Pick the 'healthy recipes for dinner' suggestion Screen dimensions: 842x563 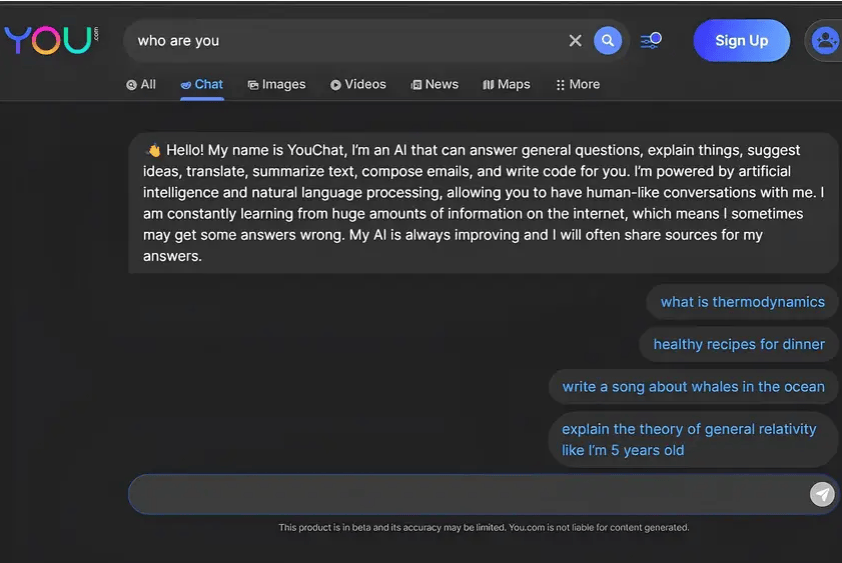point(738,344)
